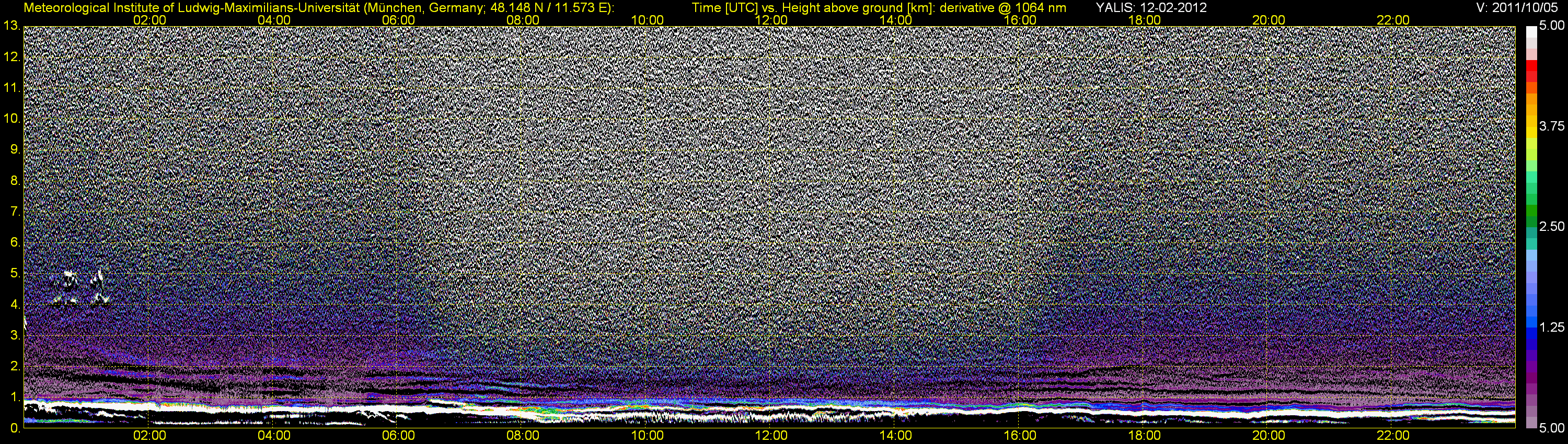This screenshot has width=1568, height=444.
Task: Click the 12:00 label on bottom axis
Action: click(x=771, y=436)
